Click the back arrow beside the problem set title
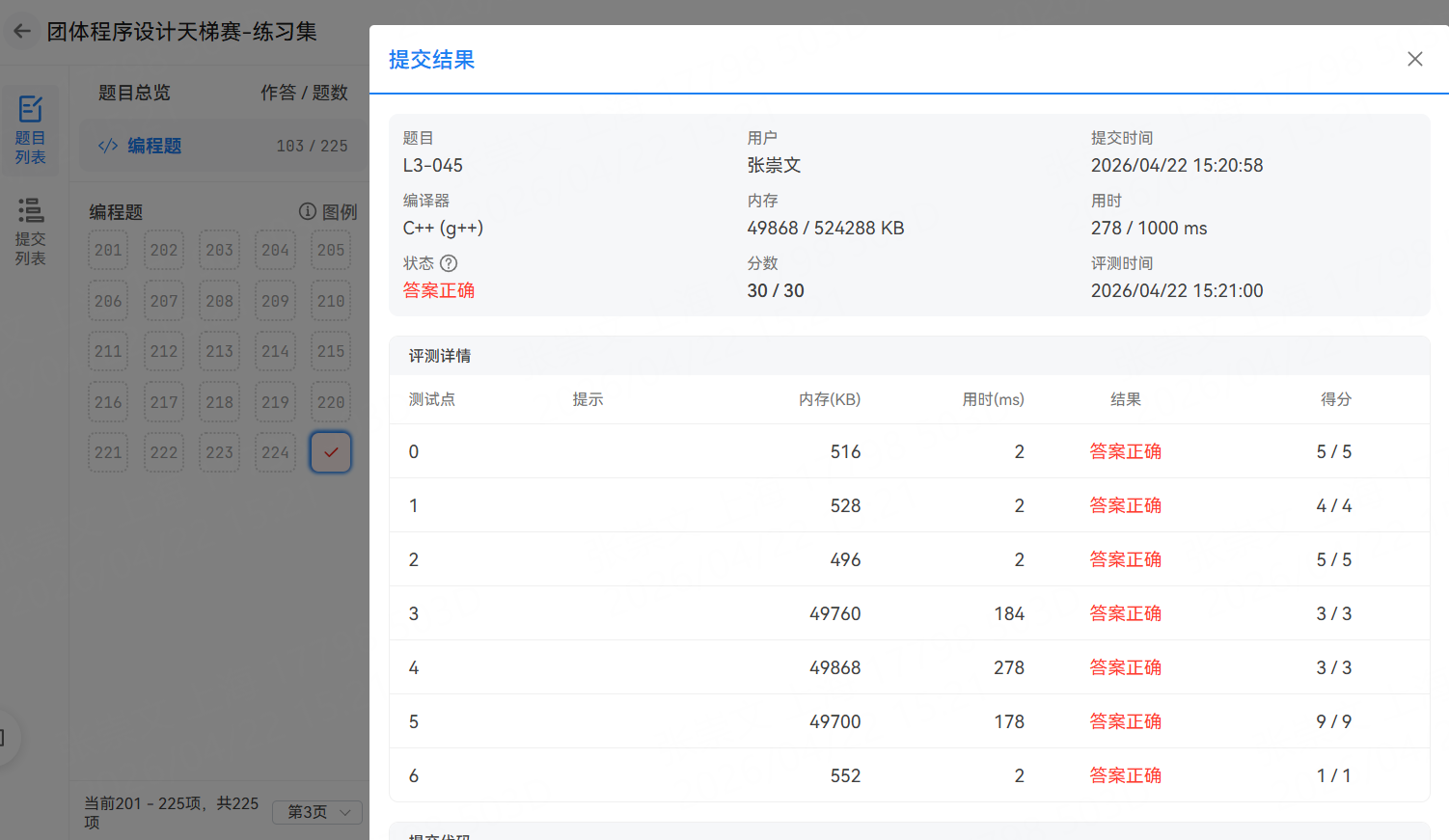The width and height of the screenshot is (1449, 840). coord(22,32)
